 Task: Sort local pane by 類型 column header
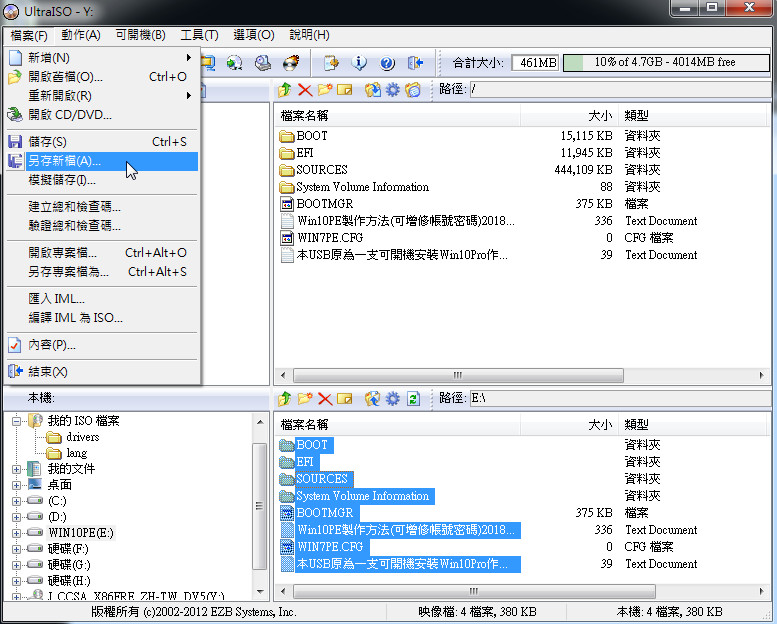(x=692, y=425)
